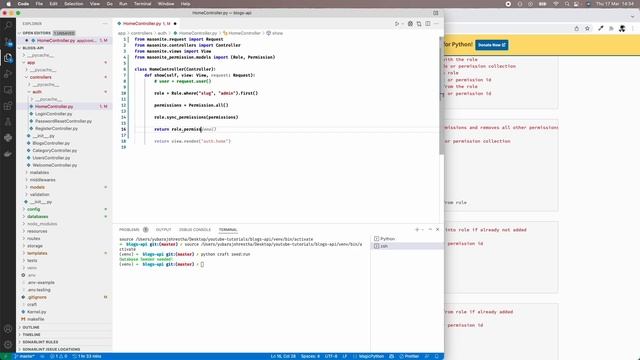The image size is (640, 360).
Task: Open the Docker view in activity bar
Action: pos(8,154)
